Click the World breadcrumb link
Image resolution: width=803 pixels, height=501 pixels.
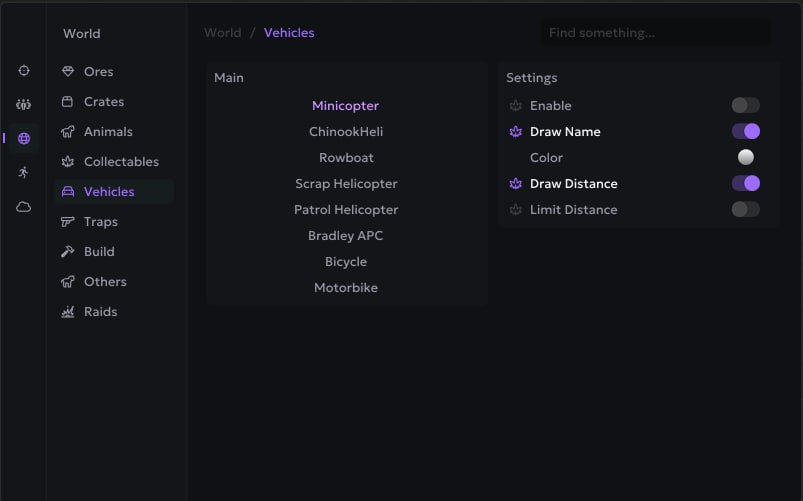[x=222, y=33]
